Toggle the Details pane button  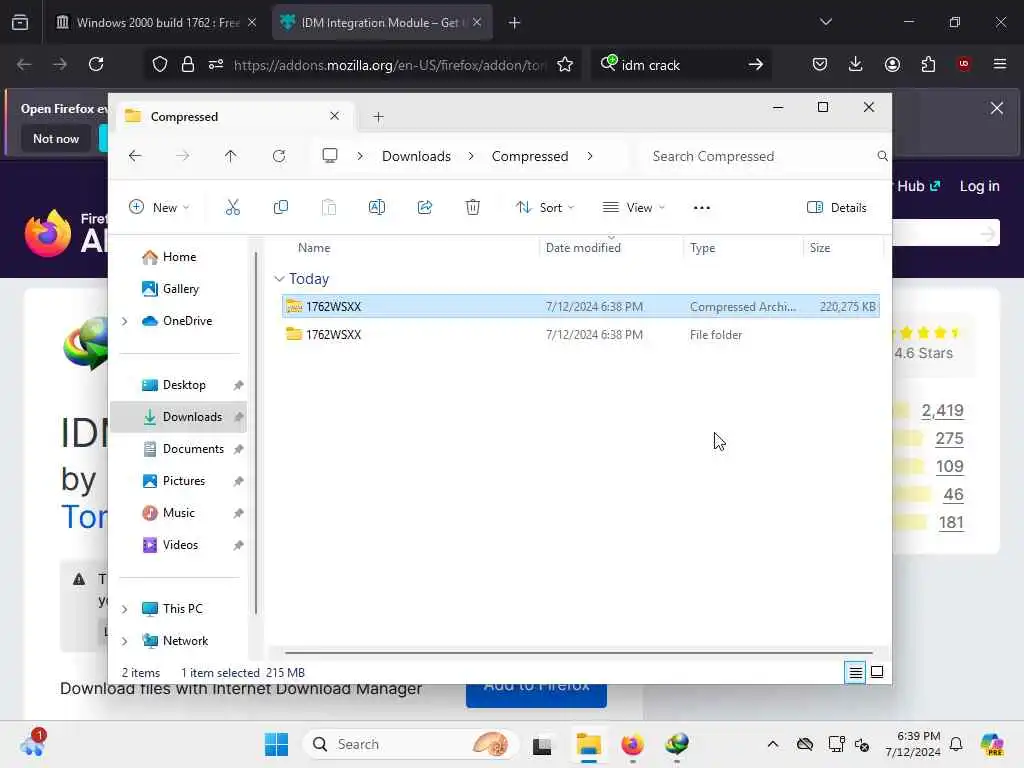click(837, 208)
